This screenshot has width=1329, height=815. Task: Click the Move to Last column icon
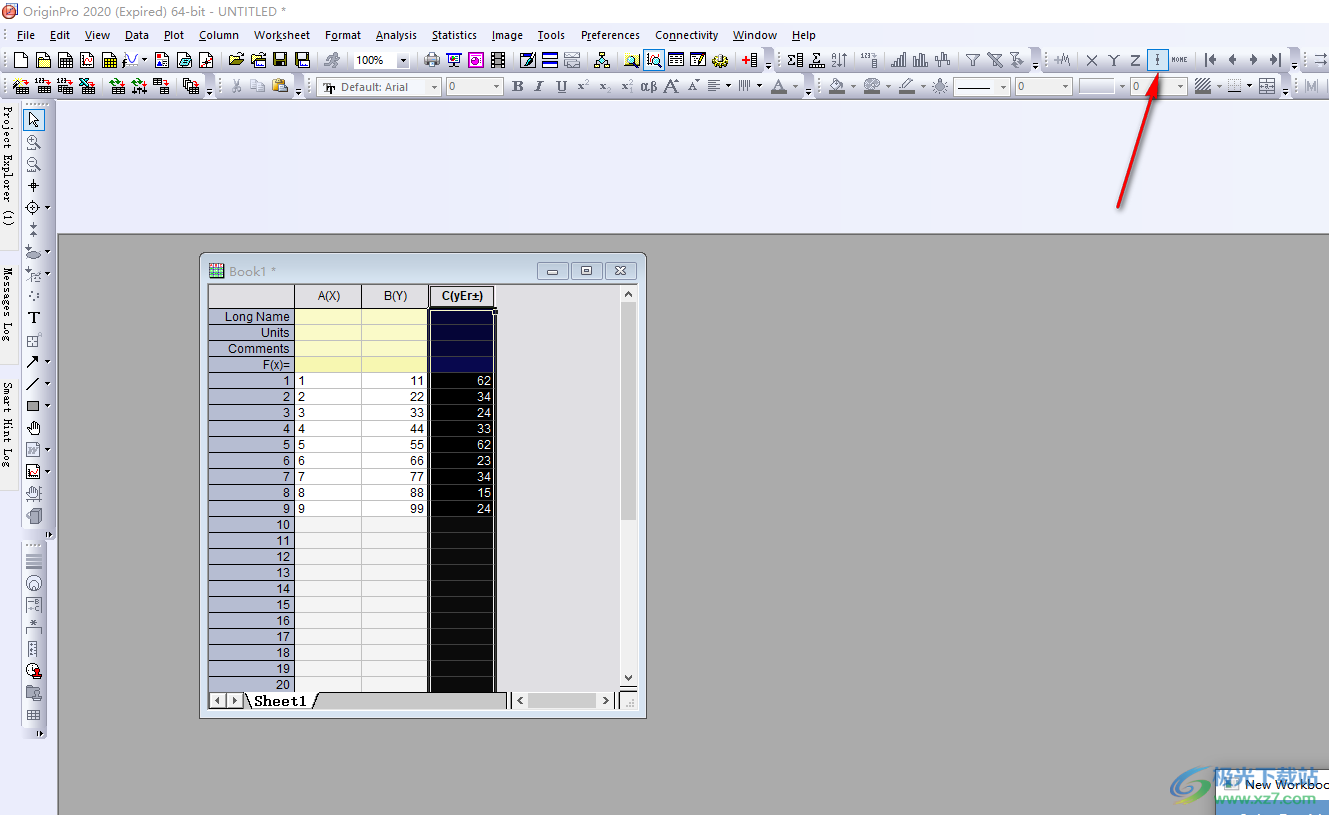tap(1275, 60)
